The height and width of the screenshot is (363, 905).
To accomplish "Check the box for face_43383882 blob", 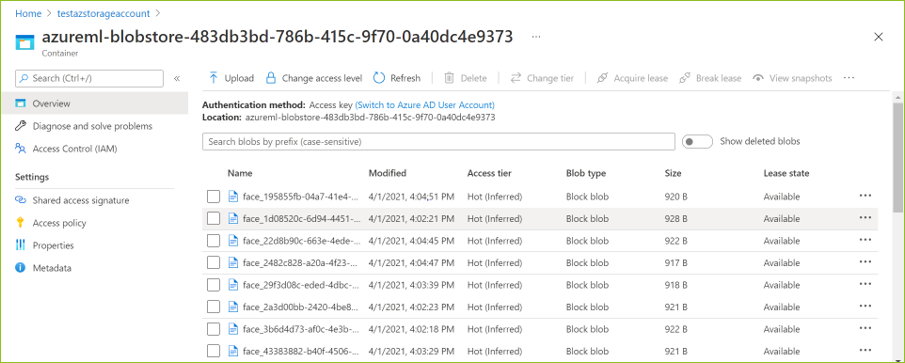I will point(214,351).
